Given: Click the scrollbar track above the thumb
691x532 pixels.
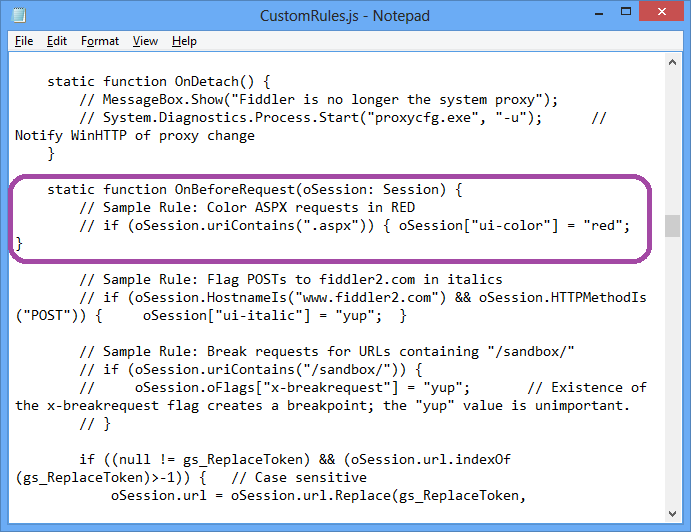Looking at the screenshot, I should pyautogui.click(x=674, y=140).
